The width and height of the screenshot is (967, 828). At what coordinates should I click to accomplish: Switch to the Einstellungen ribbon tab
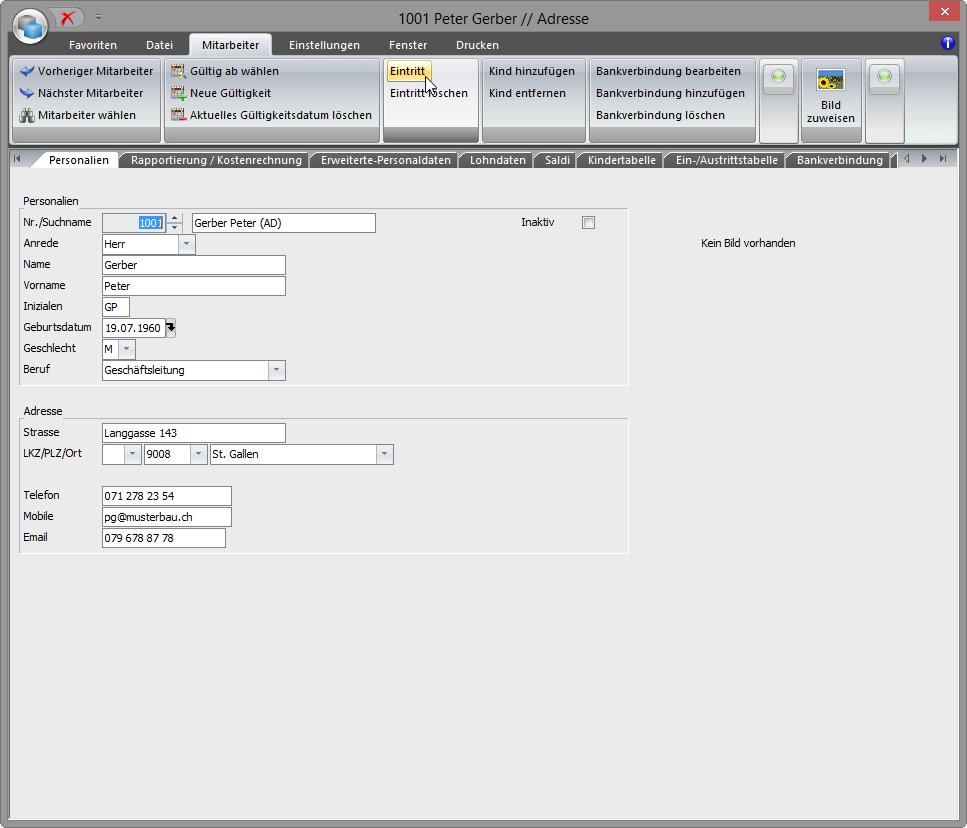pyautogui.click(x=324, y=45)
